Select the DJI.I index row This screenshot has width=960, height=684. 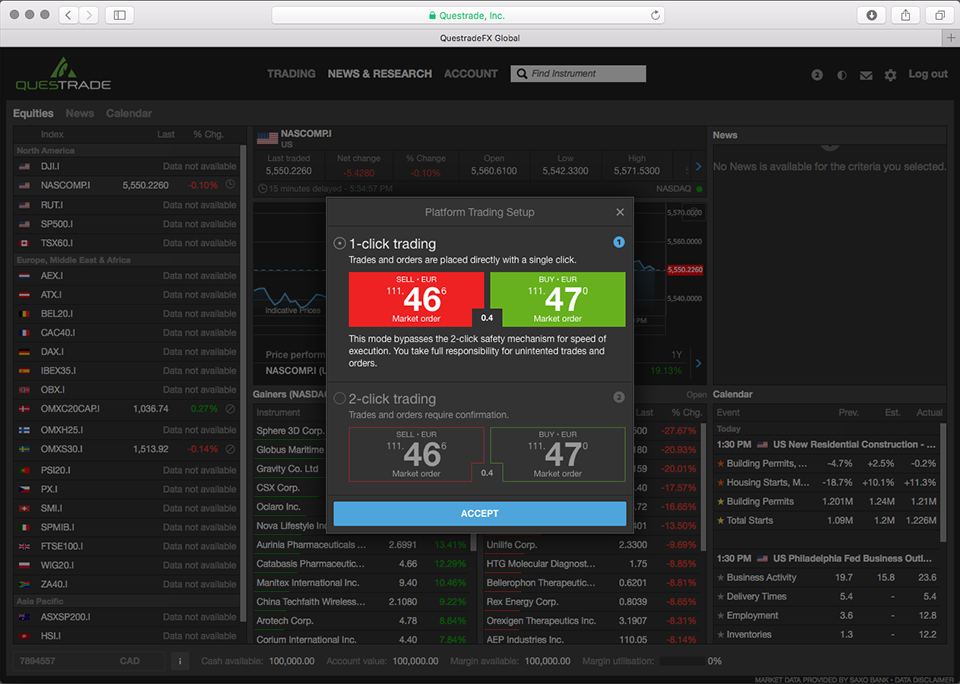coord(126,166)
